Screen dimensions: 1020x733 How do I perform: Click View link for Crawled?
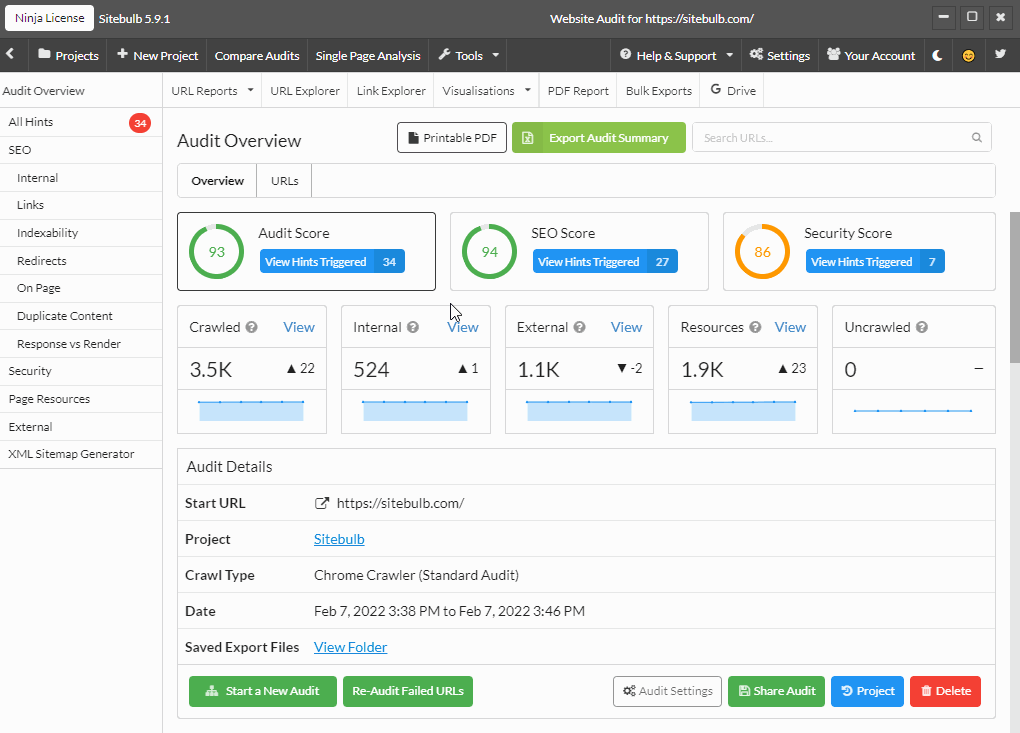[x=299, y=327]
